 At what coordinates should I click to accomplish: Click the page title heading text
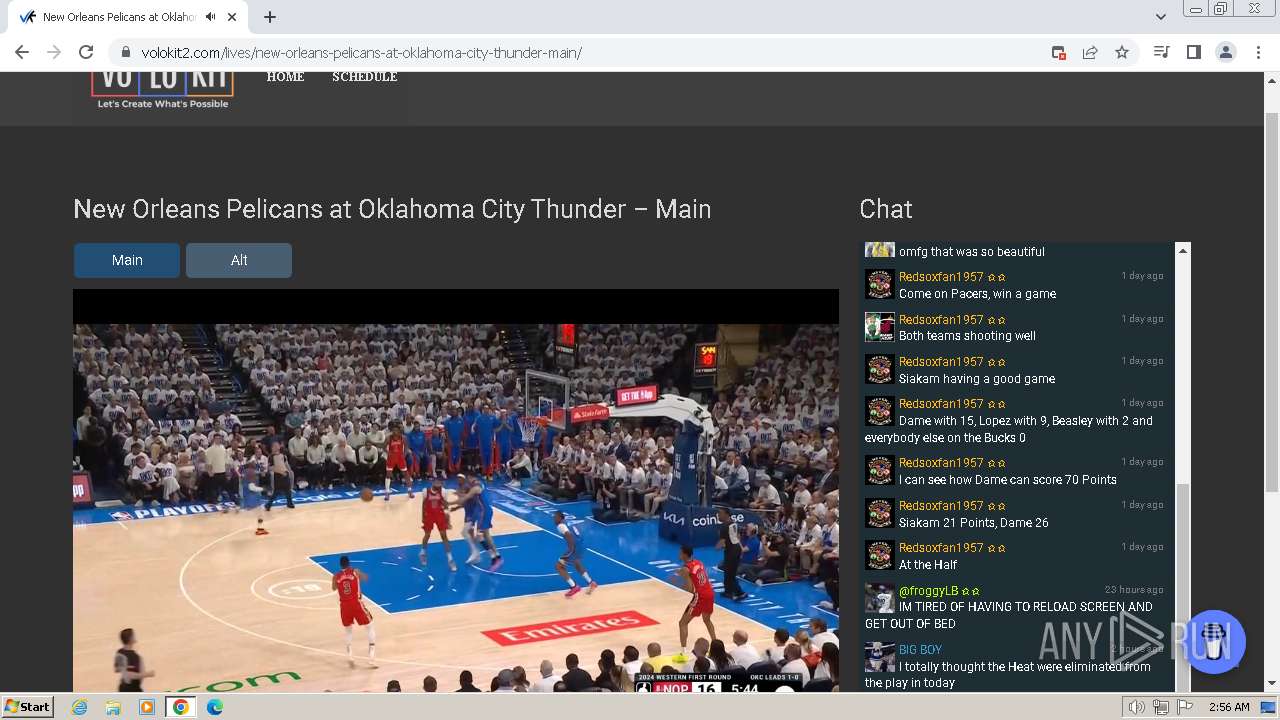pyautogui.click(x=392, y=209)
